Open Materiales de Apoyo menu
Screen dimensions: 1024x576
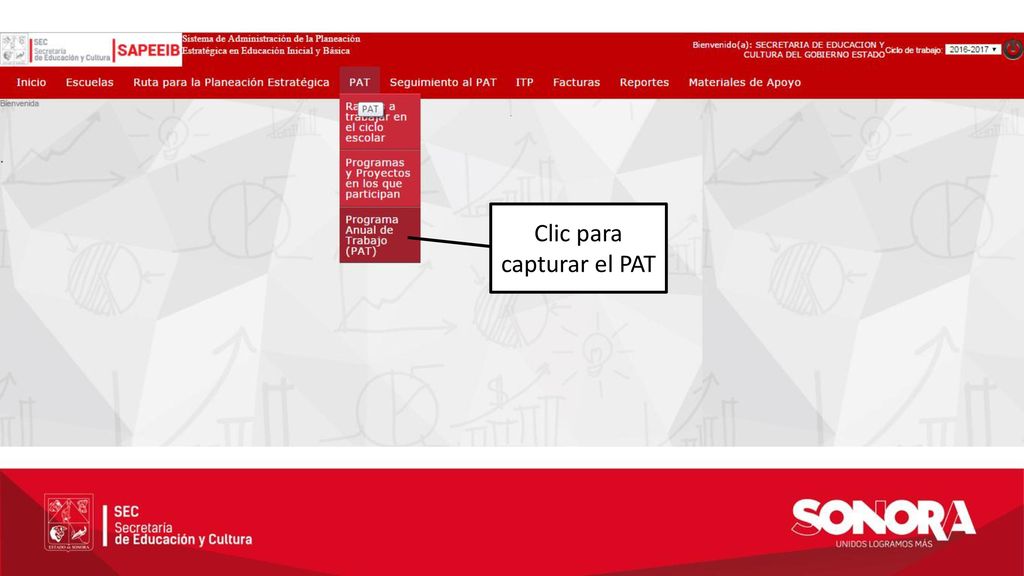744,82
